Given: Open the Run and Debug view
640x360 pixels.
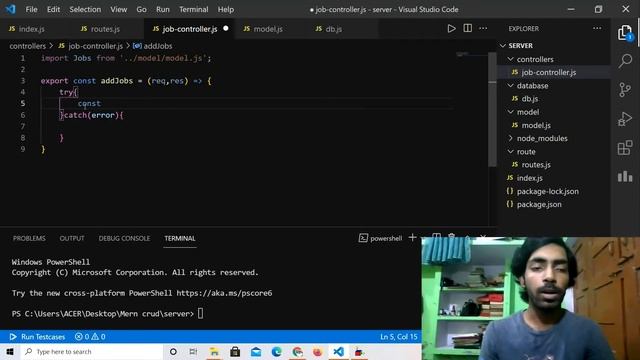Looking at the screenshot, I should tap(625, 119).
